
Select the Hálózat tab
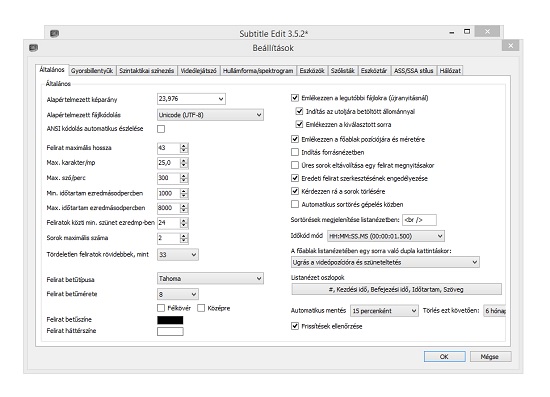pyautogui.click(x=450, y=70)
